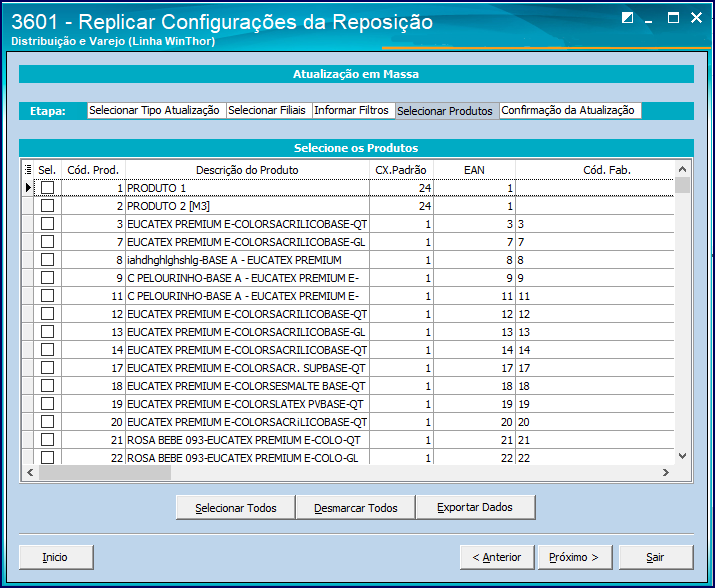Viewport: 715px width, 588px height.
Task: Tick the checkbox for product code 11
Action: click(47, 296)
